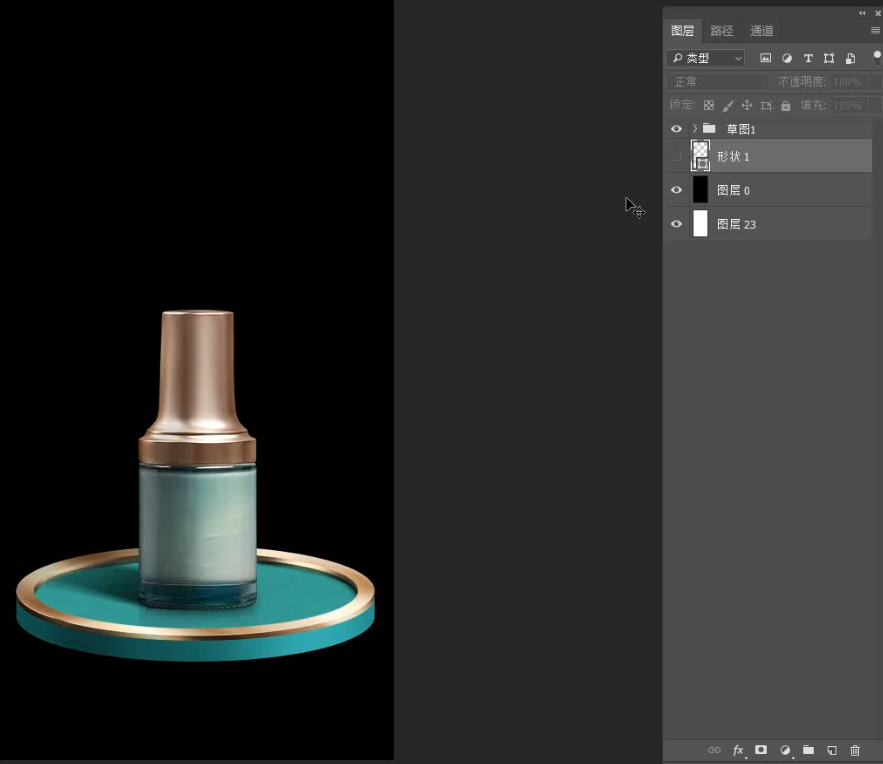This screenshot has width=883, height=764.
Task: Open the layers panel flyout menu
Action: 875,31
